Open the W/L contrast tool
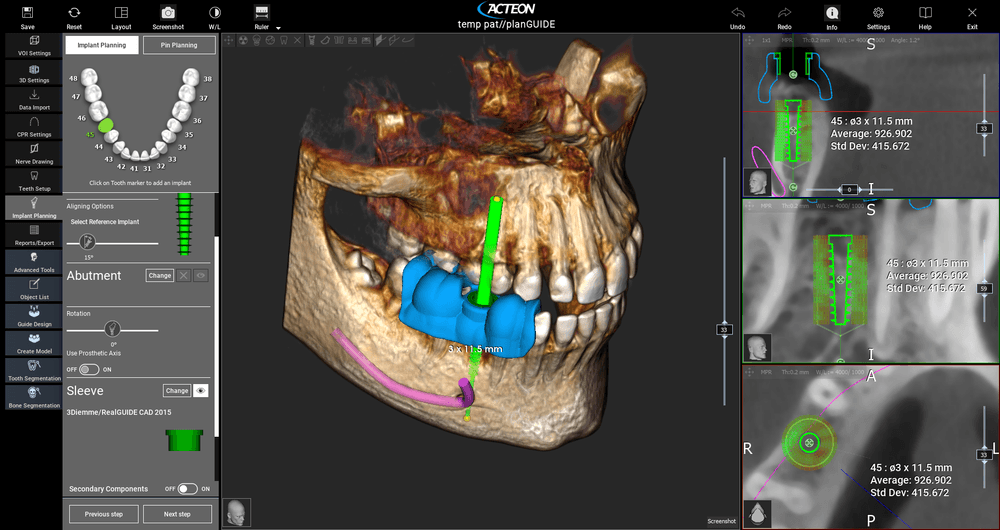This screenshot has width=1000, height=530. pos(215,13)
